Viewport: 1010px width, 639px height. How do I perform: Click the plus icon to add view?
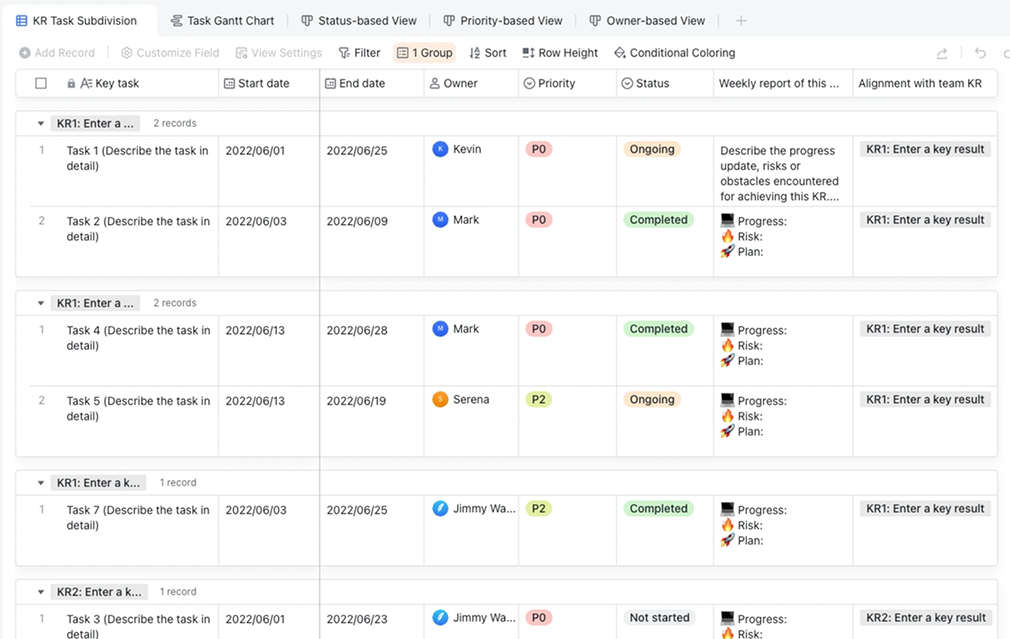click(x=741, y=21)
